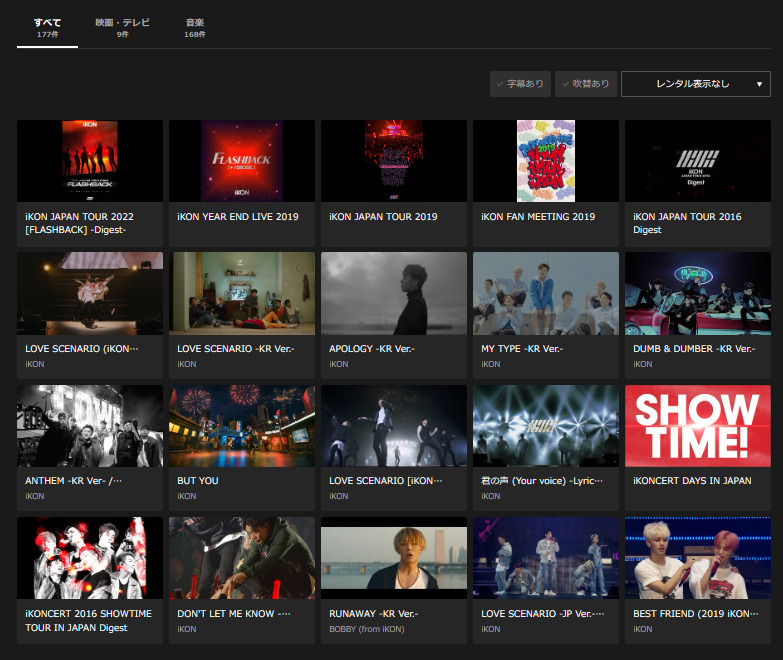Select the BUT YOU video thumbnail
Viewport: 783px width, 660px height.
242,425
